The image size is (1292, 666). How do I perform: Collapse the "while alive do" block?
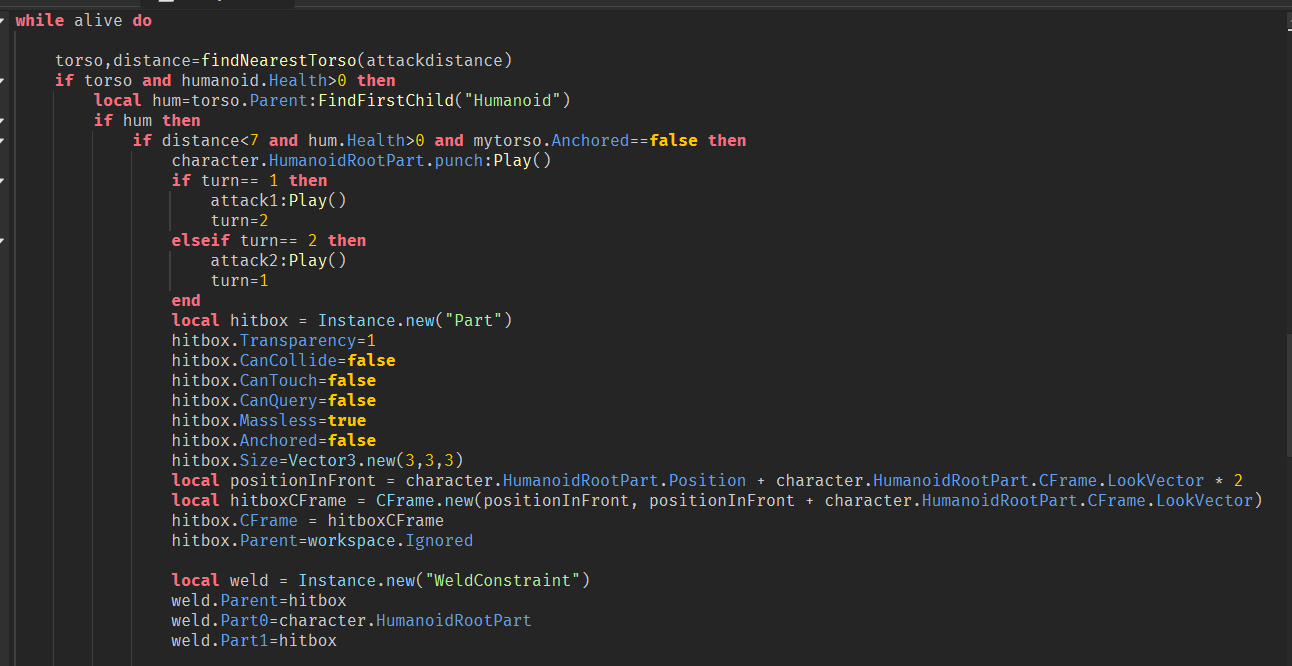tap(6, 20)
